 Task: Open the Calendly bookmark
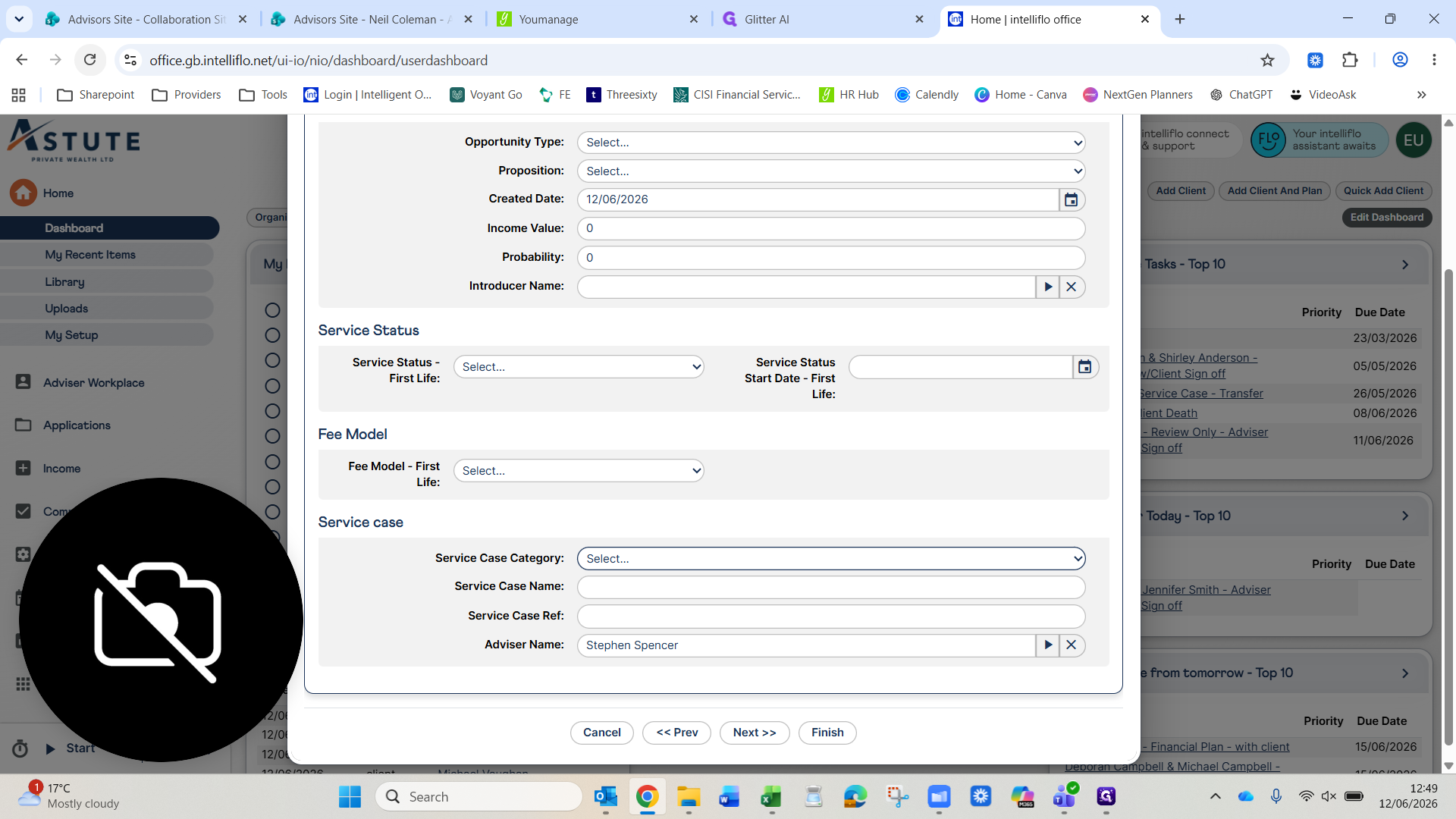pos(927,95)
